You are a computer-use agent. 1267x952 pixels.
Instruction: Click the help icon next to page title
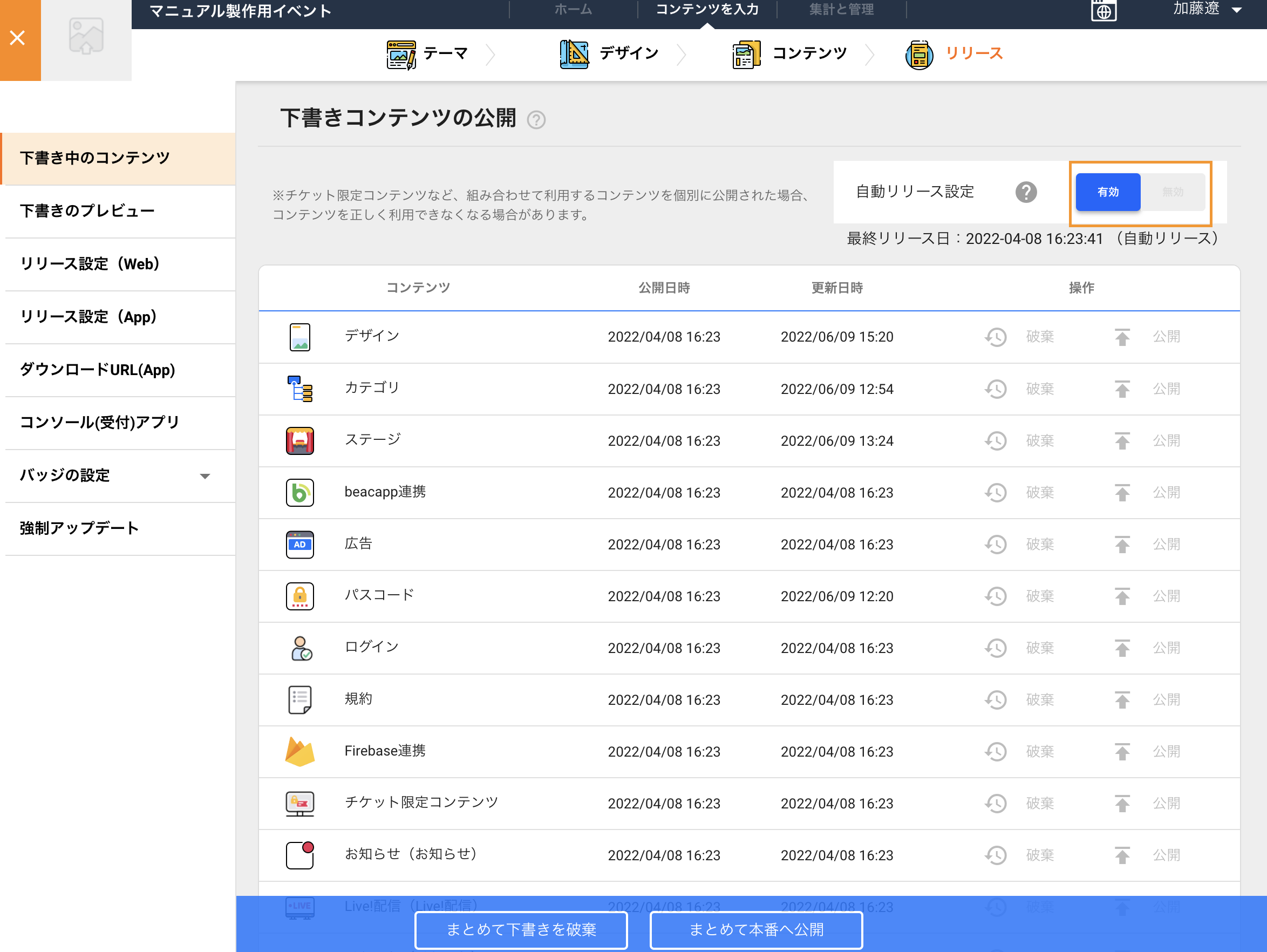pyautogui.click(x=536, y=120)
